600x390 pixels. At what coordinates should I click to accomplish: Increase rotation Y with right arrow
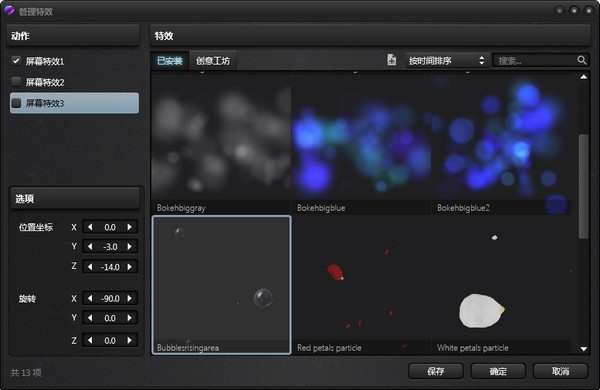pos(129,318)
